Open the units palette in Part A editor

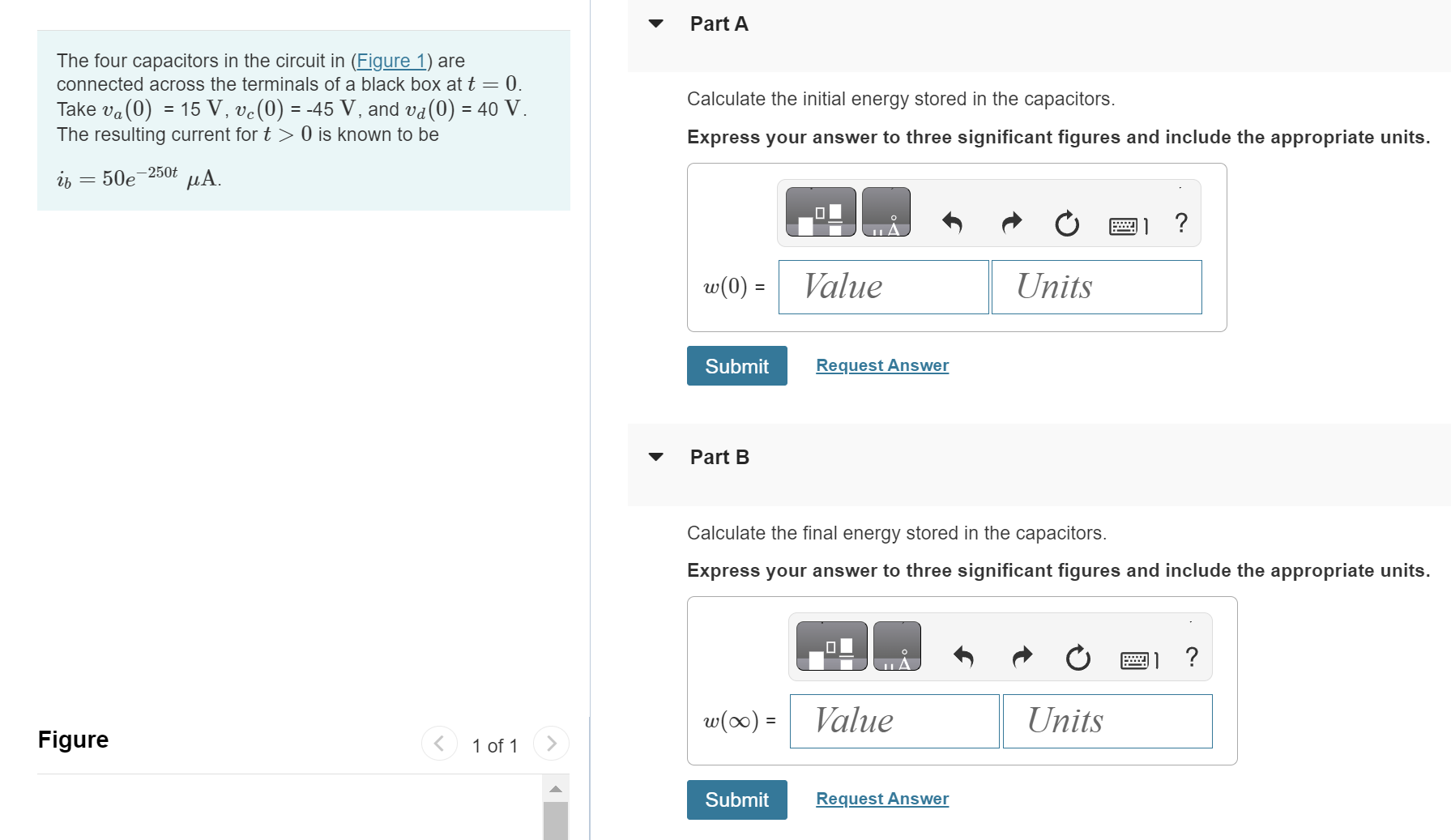point(886,212)
